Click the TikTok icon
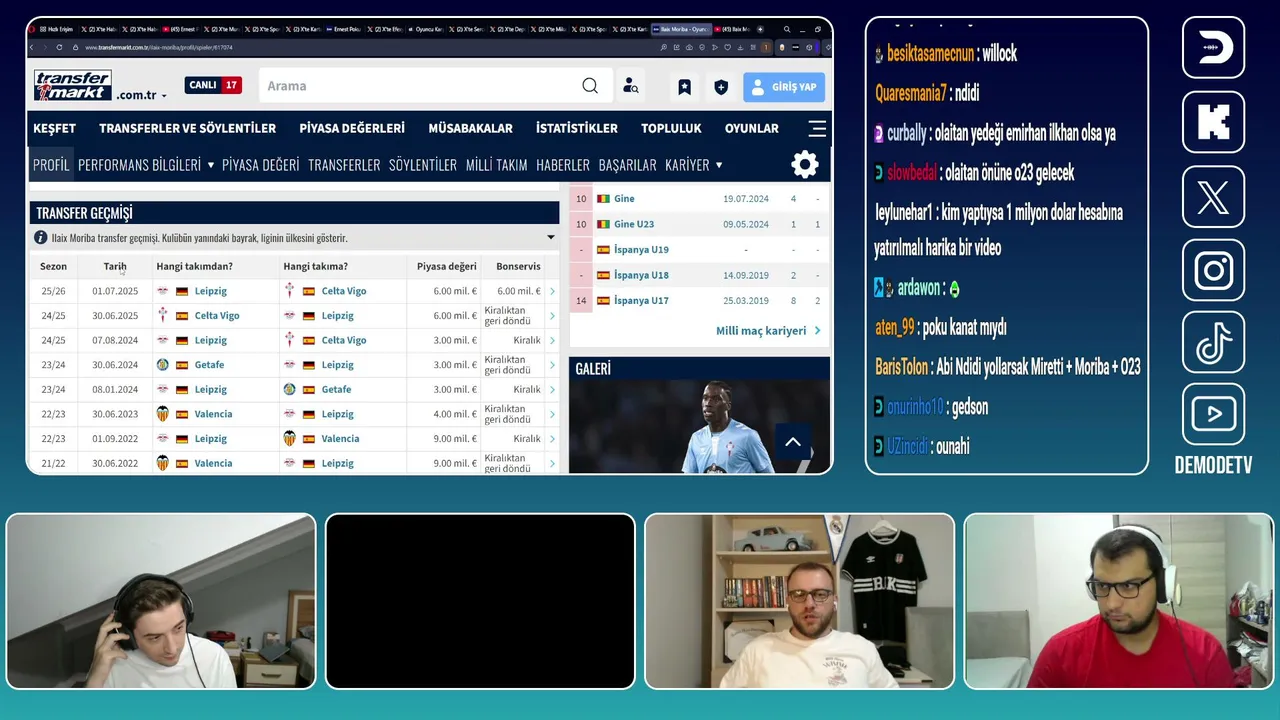 [x=1213, y=343]
